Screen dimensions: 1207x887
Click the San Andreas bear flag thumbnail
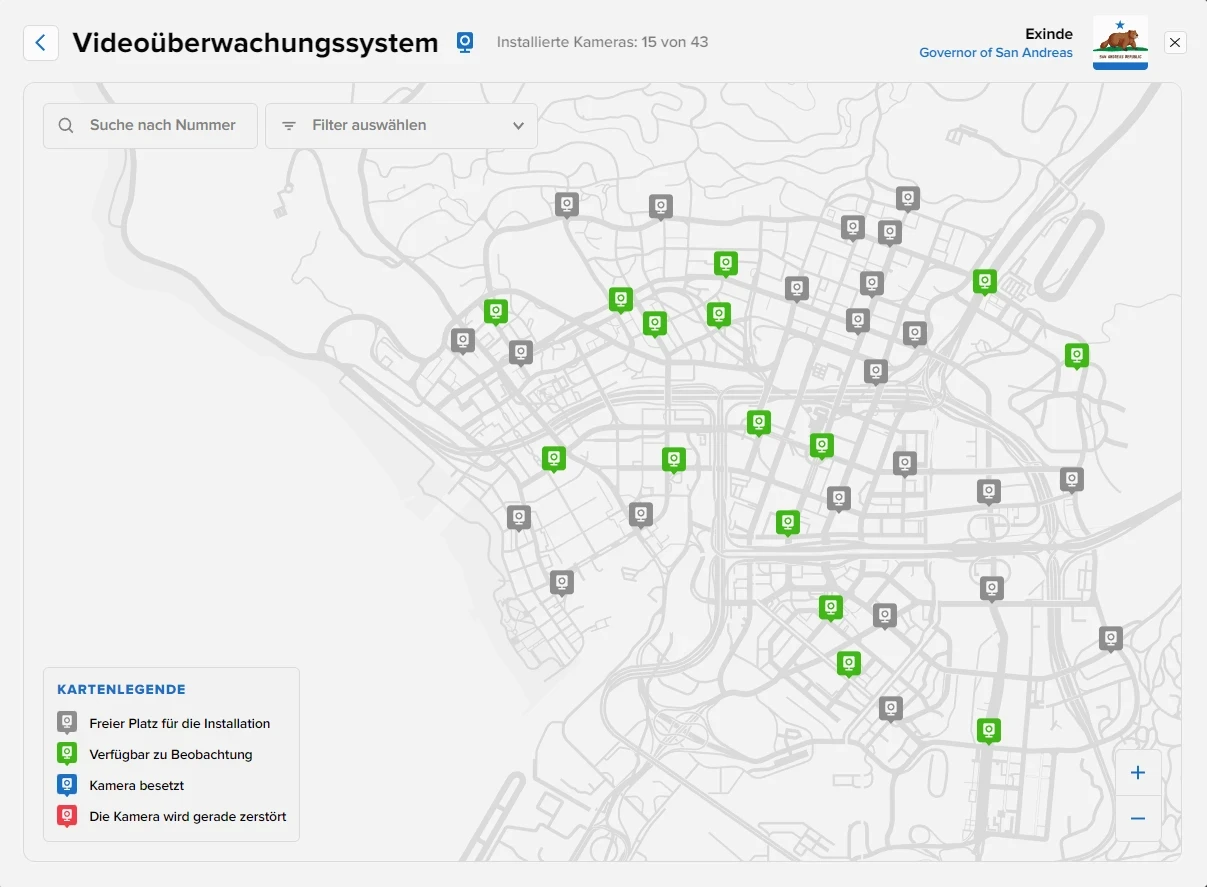tap(1119, 42)
